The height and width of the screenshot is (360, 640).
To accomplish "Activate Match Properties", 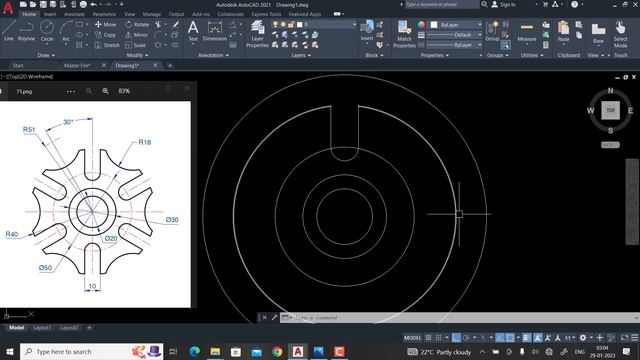I will [404, 33].
